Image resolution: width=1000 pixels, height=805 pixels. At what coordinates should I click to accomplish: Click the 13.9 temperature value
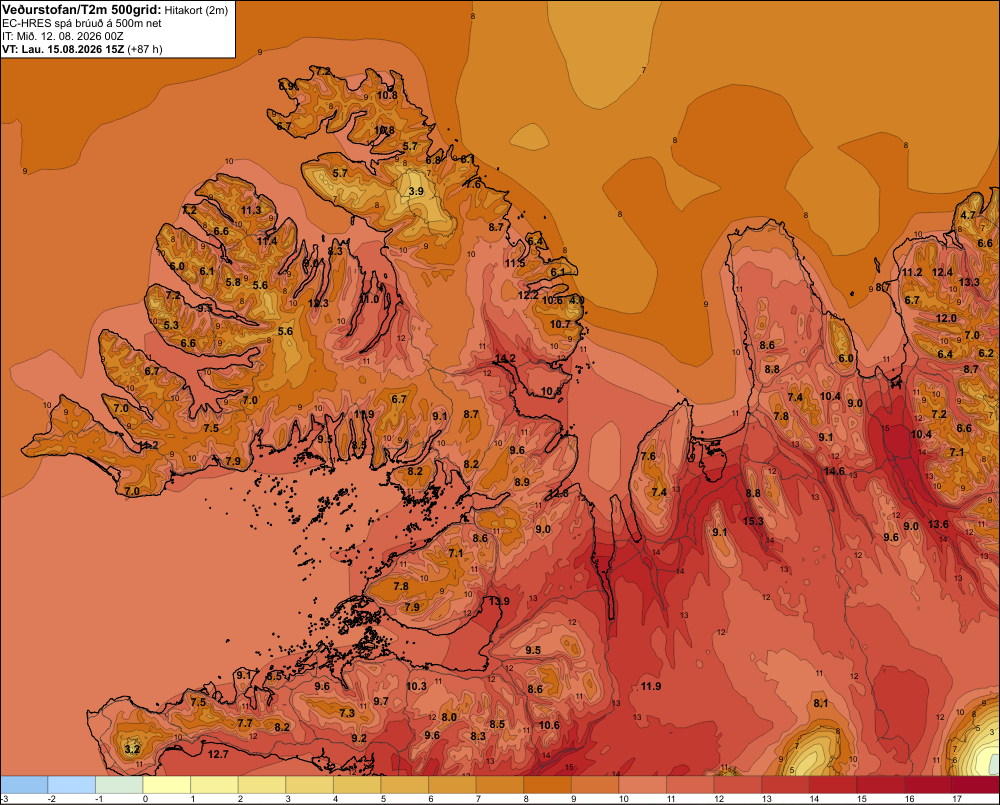499,601
